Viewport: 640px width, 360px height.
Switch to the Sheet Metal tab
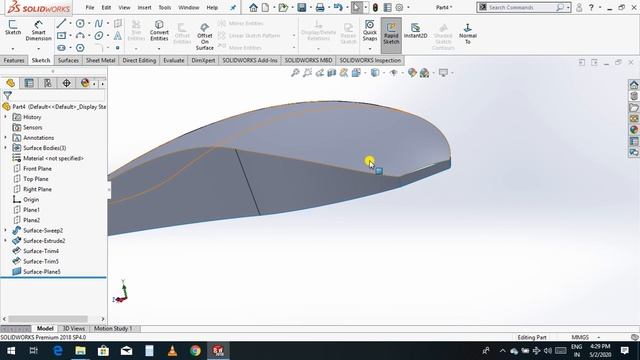[100, 60]
